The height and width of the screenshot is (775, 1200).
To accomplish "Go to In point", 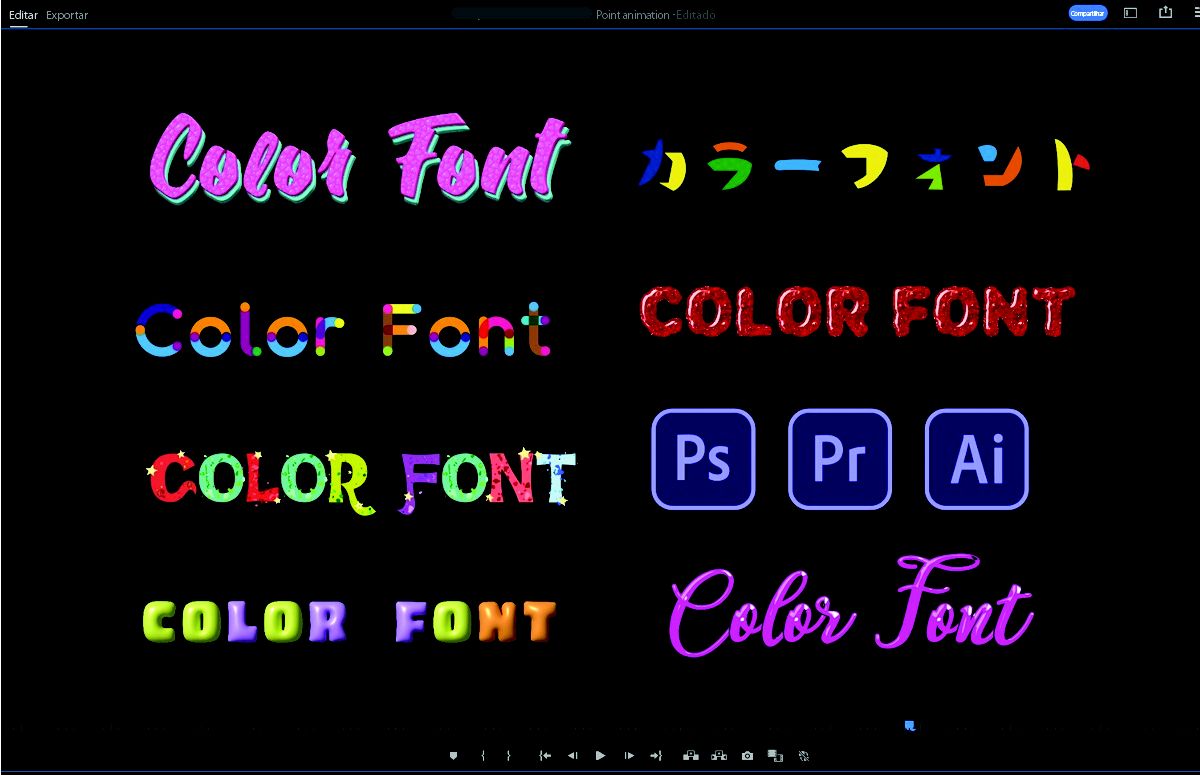I will tap(545, 756).
